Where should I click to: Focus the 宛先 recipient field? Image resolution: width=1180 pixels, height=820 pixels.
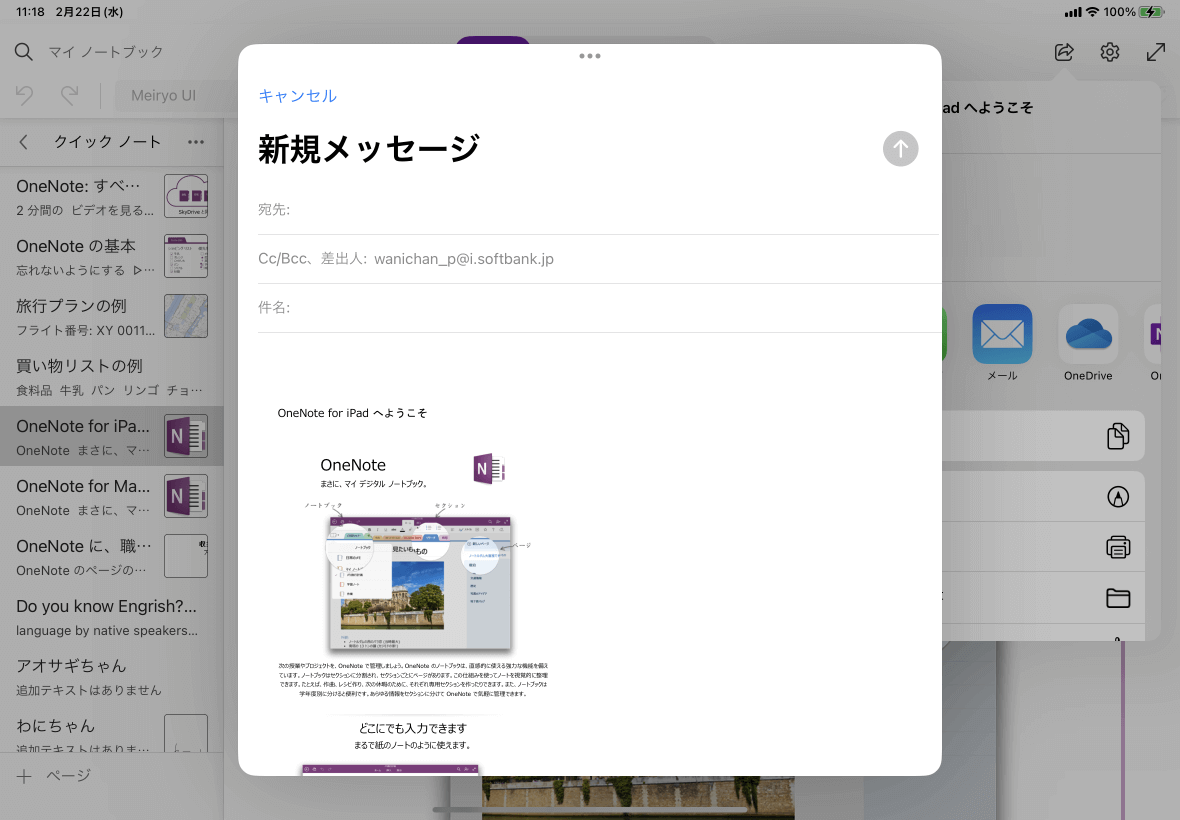pyautogui.click(x=598, y=210)
